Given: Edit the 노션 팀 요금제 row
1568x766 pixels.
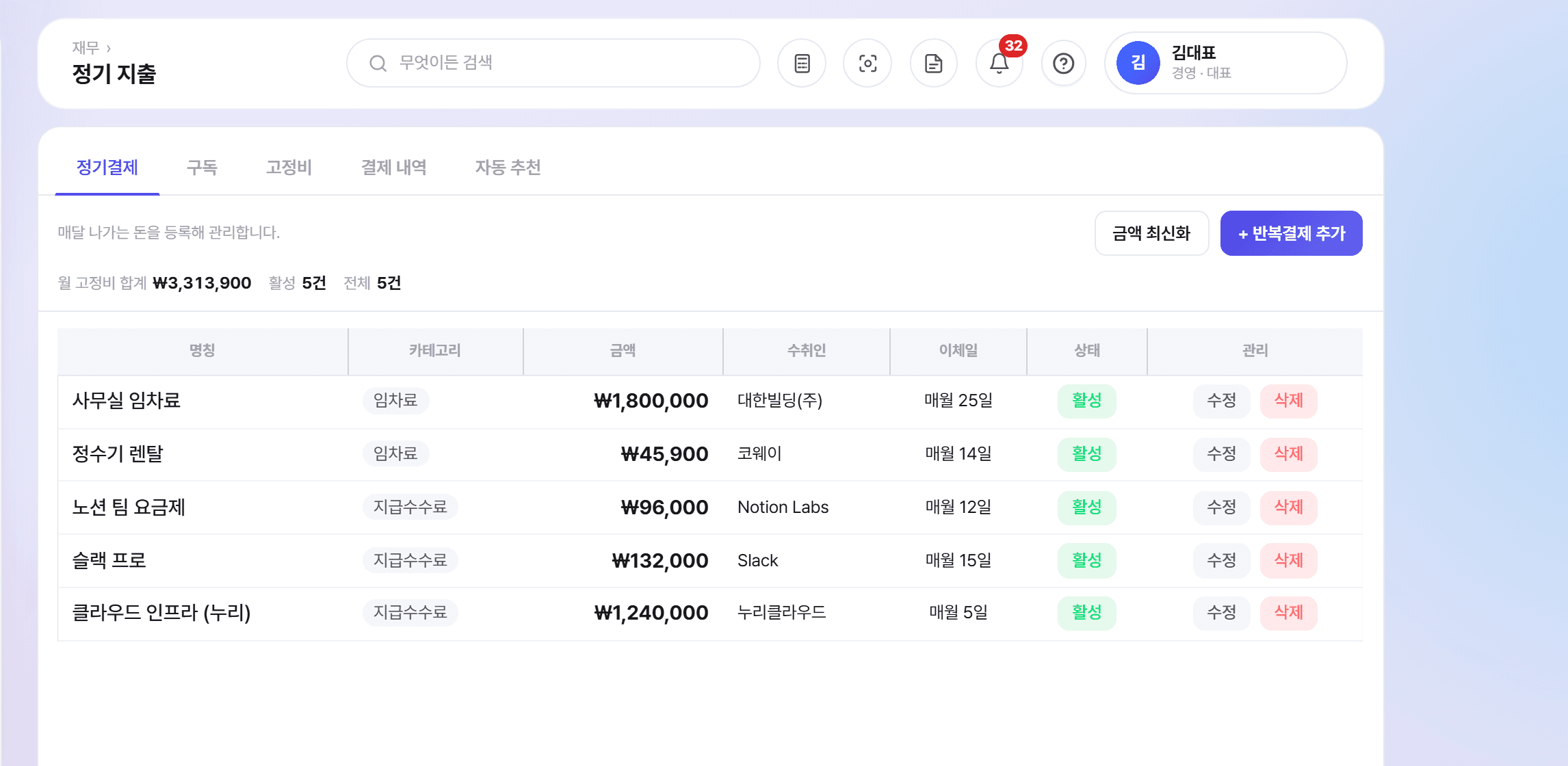Looking at the screenshot, I should (x=1222, y=507).
